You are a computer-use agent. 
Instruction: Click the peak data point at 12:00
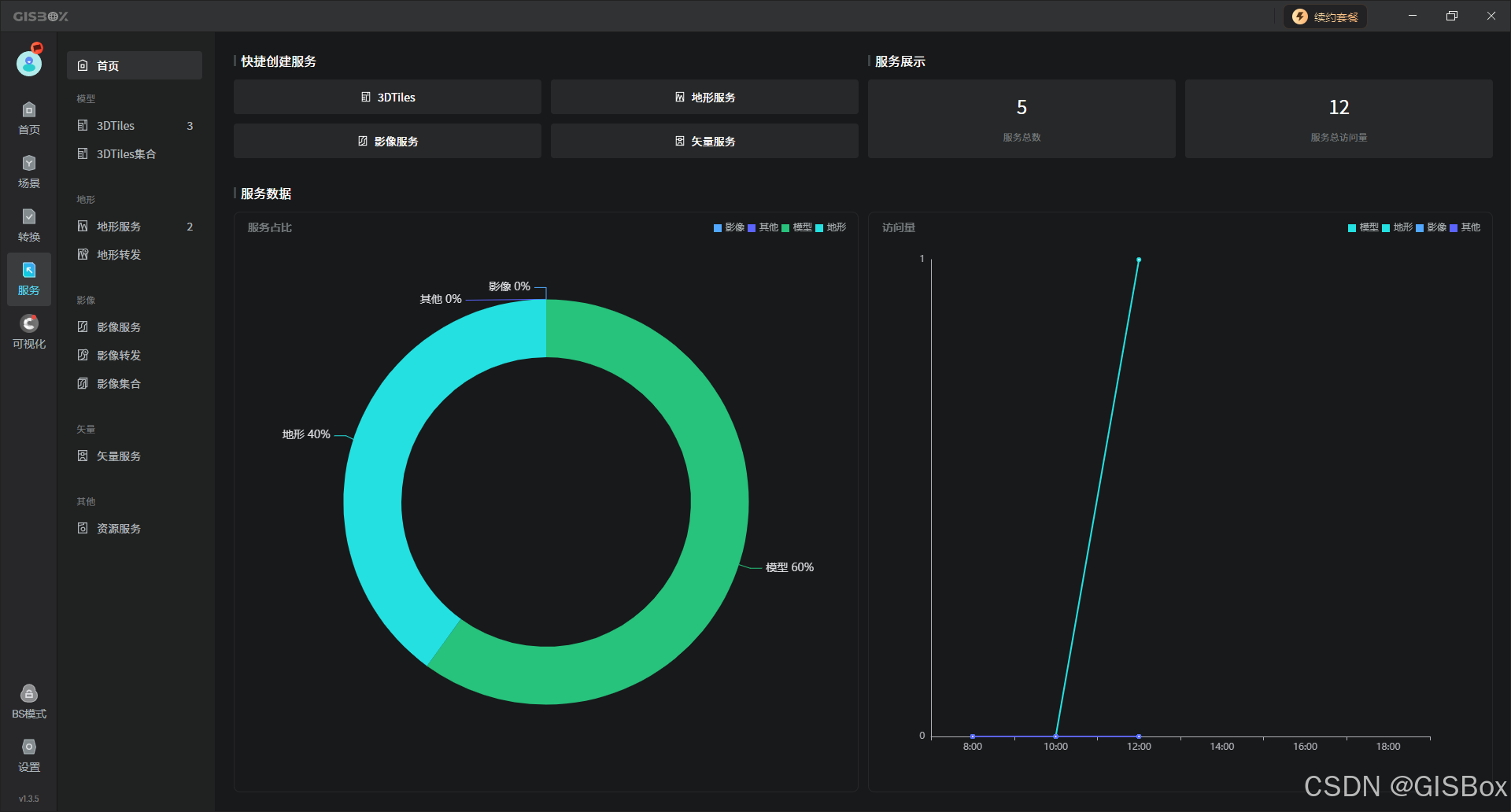(1139, 260)
